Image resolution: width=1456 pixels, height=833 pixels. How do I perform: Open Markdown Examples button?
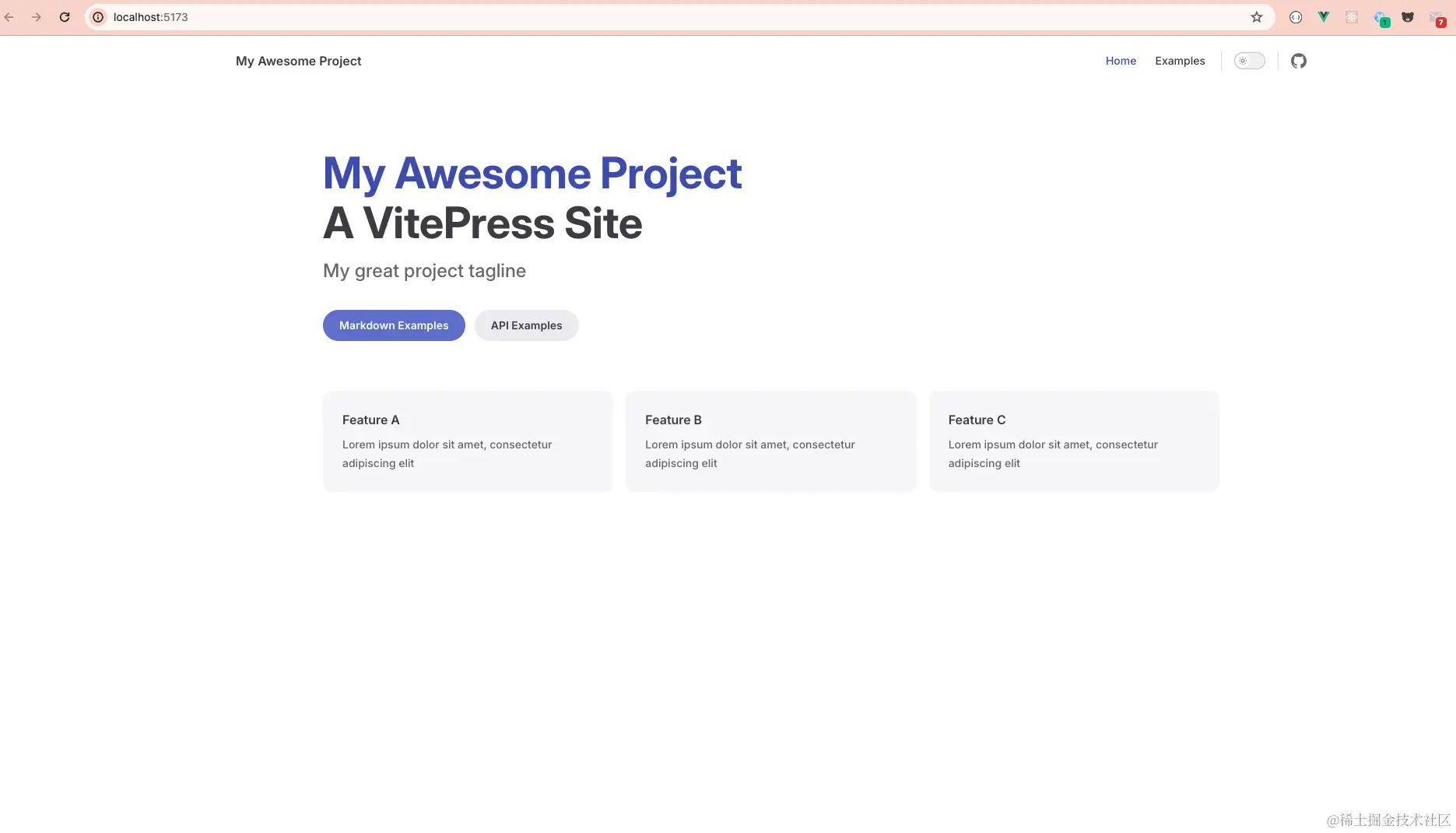[394, 325]
